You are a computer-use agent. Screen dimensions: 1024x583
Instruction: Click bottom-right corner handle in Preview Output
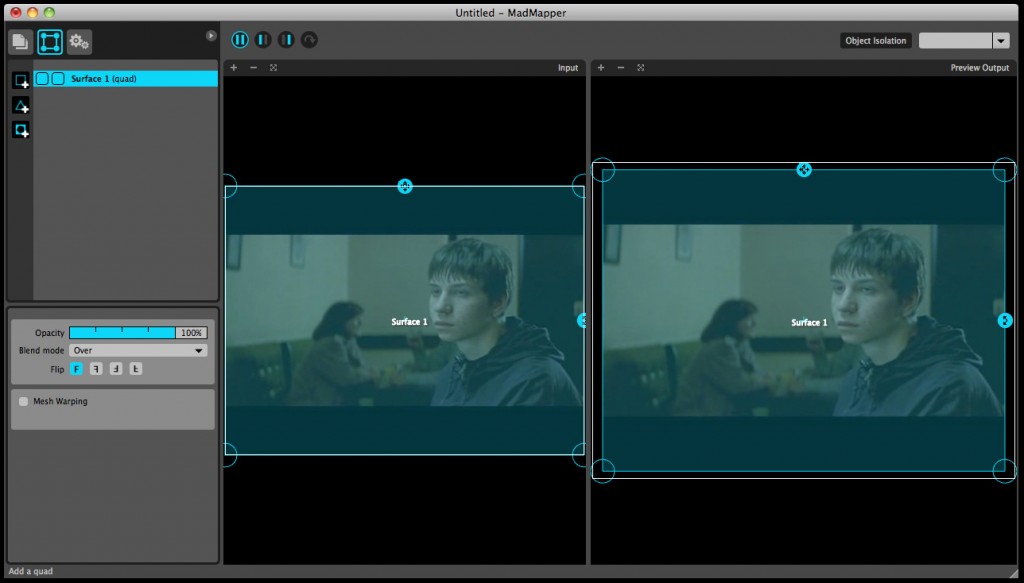point(1004,471)
